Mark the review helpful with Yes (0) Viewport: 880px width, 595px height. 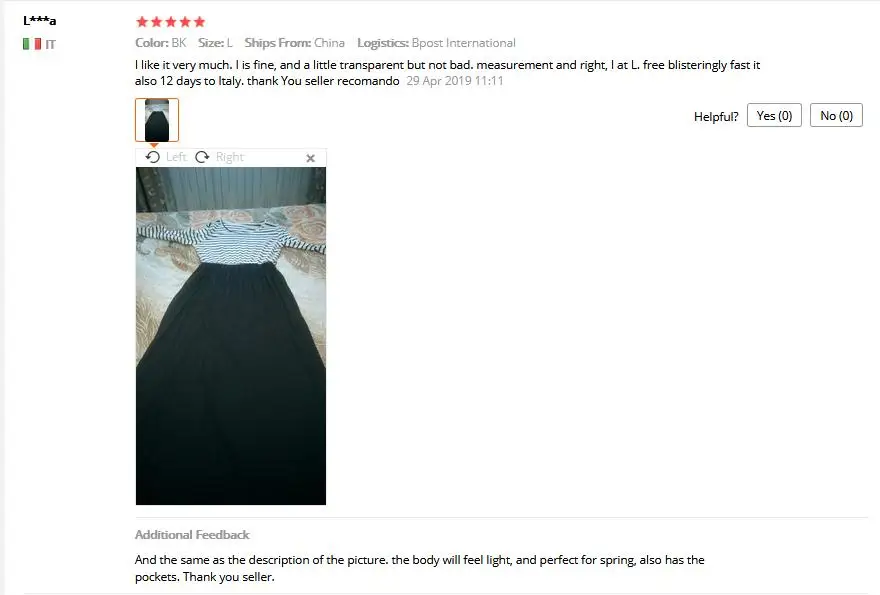pyautogui.click(x=774, y=116)
